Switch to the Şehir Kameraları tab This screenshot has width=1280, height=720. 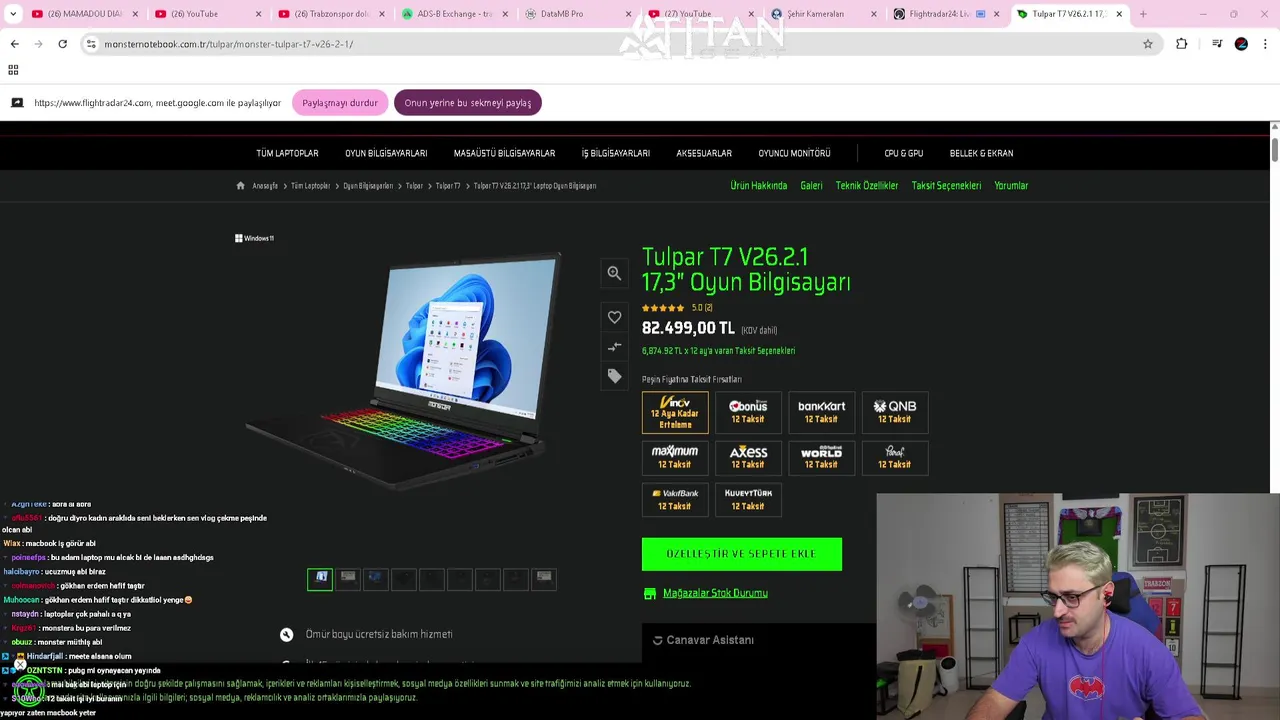[x=824, y=14]
